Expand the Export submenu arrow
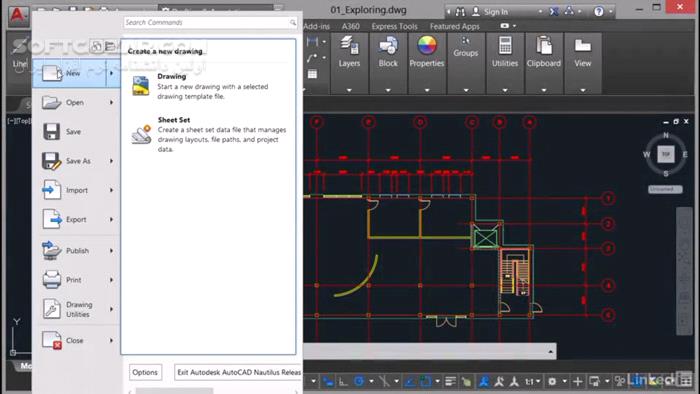The image size is (700, 394). (111, 220)
